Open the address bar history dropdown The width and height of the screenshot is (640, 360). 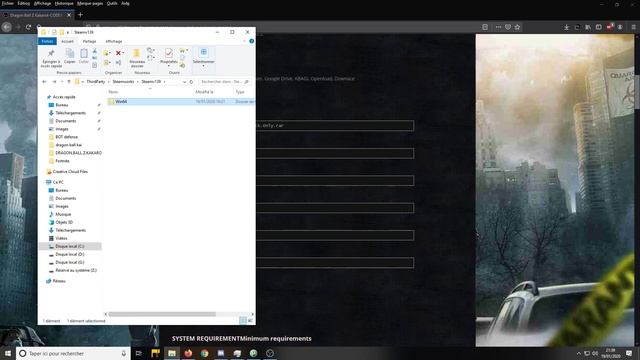[184, 82]
